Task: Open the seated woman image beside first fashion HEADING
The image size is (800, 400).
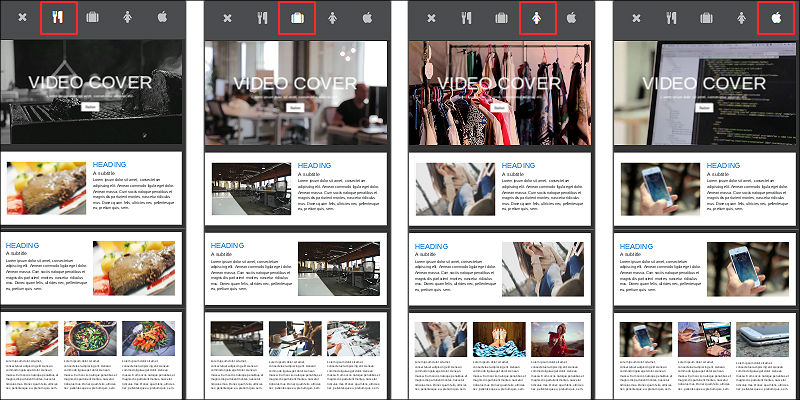Action: click(x=455, y=189)
